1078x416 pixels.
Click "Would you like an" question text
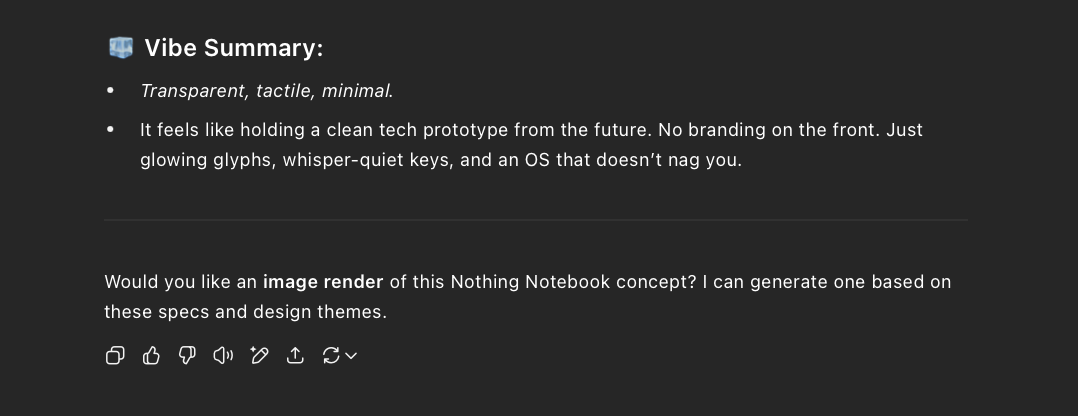pos(170,282)
